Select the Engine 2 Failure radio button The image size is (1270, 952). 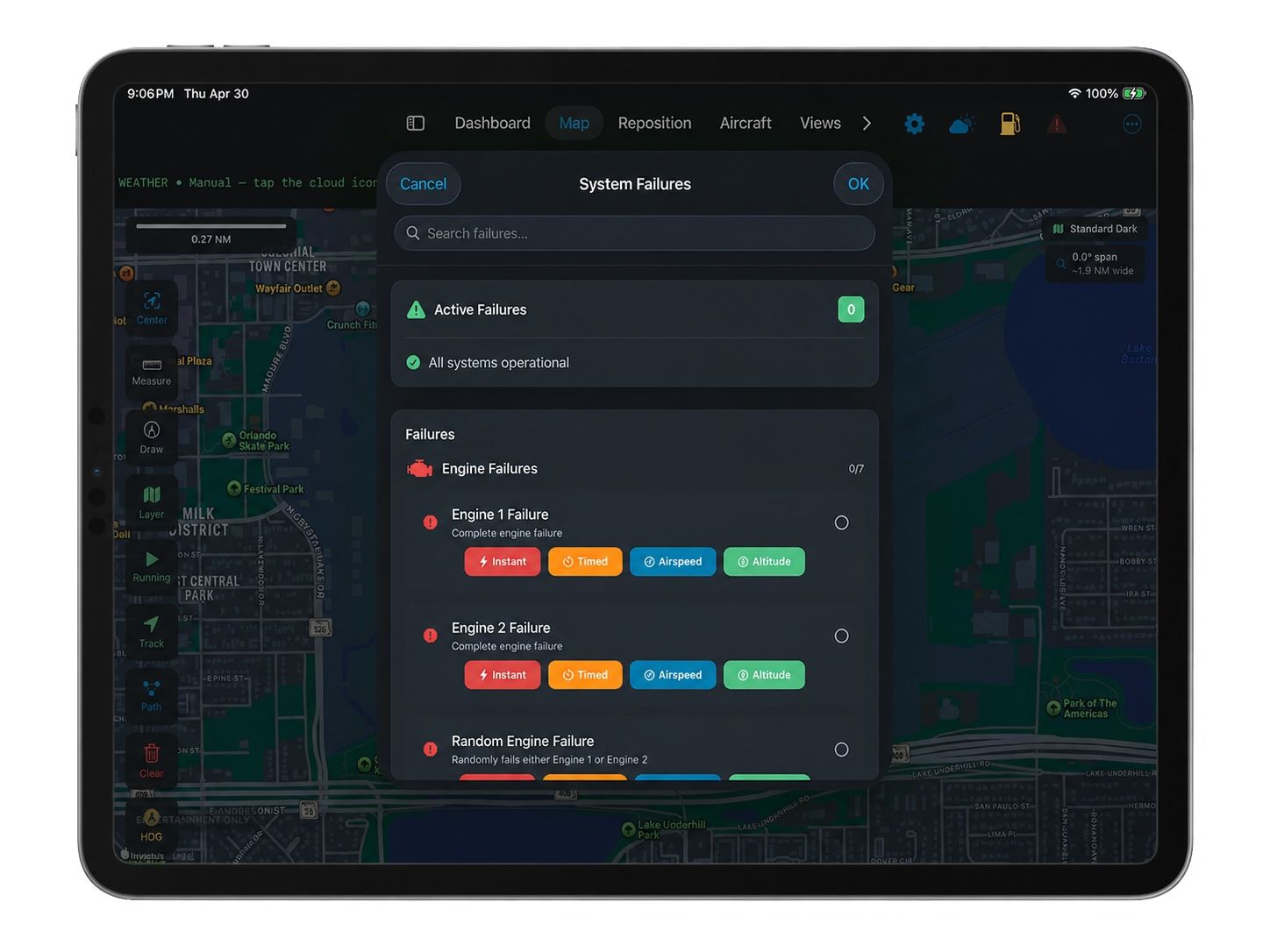click(841, 636)
